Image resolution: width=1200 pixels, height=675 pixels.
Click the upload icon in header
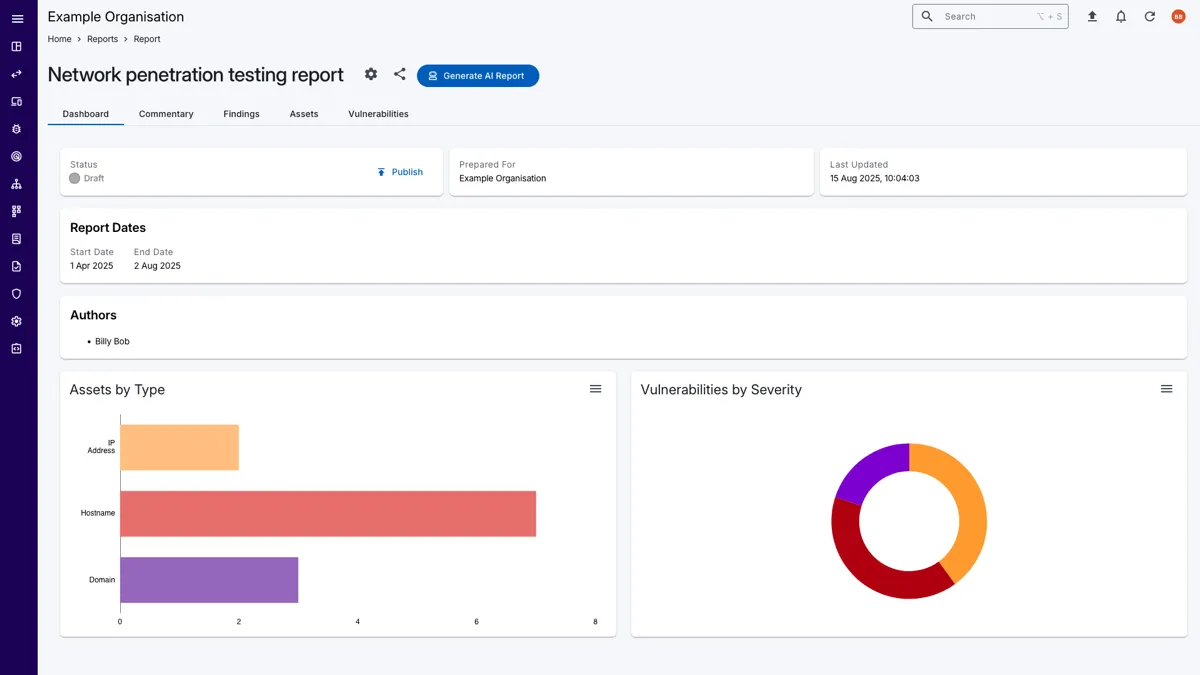coord(1092,17)
